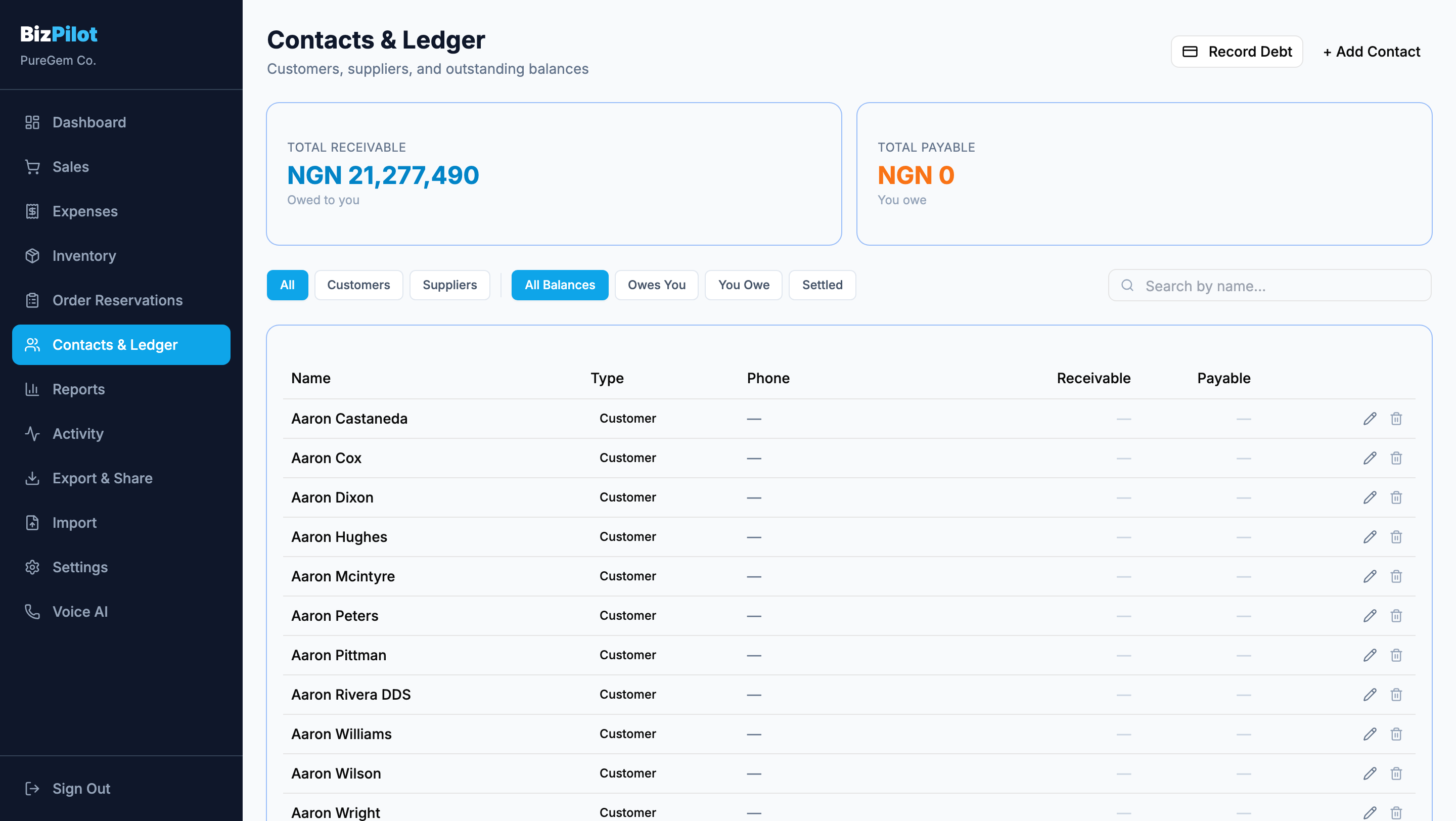Edit Aaron Rivera DDS contact
The width and height of the screenshot is (1456, 821).
[1370, 695]
